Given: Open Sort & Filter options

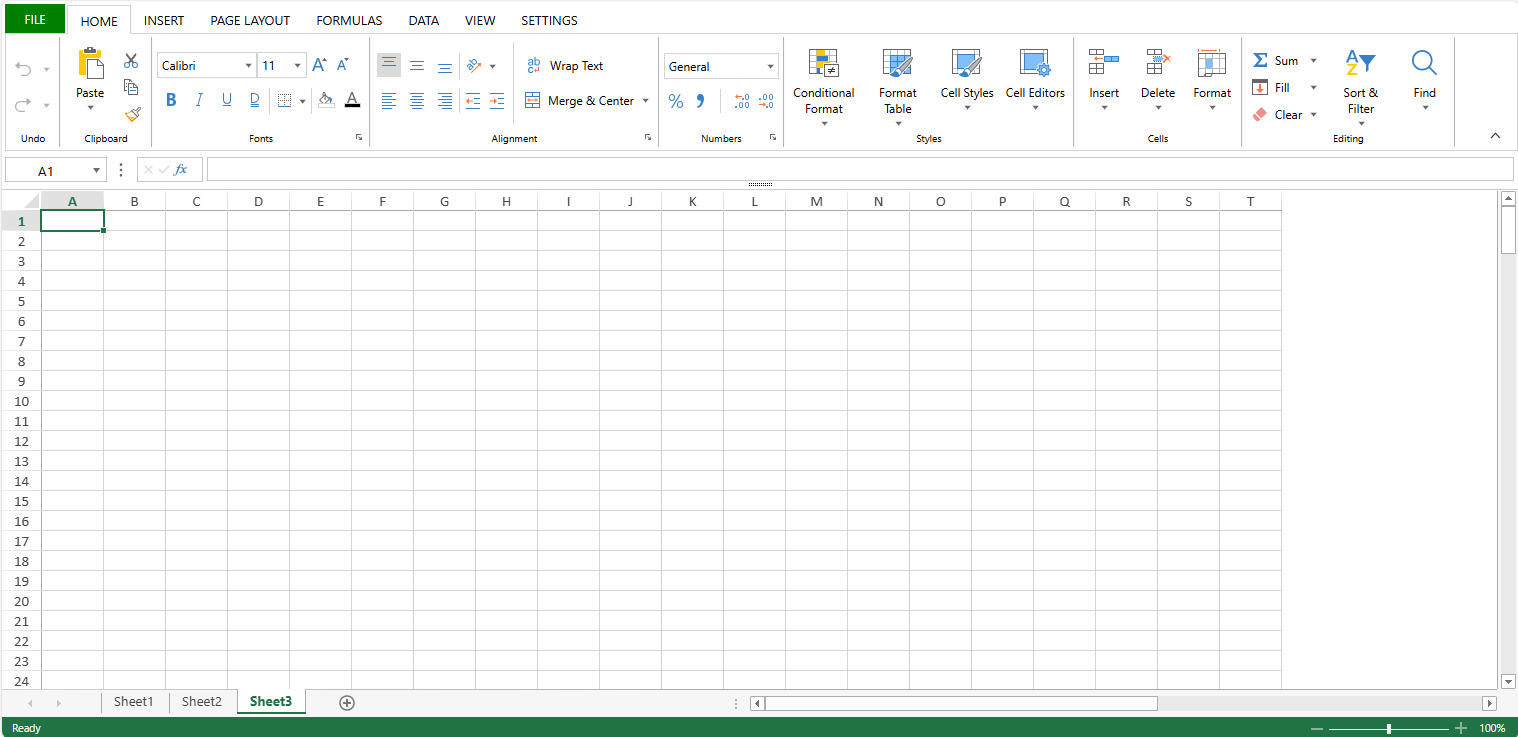Looking at the screenshot, I should [1360, 88].
